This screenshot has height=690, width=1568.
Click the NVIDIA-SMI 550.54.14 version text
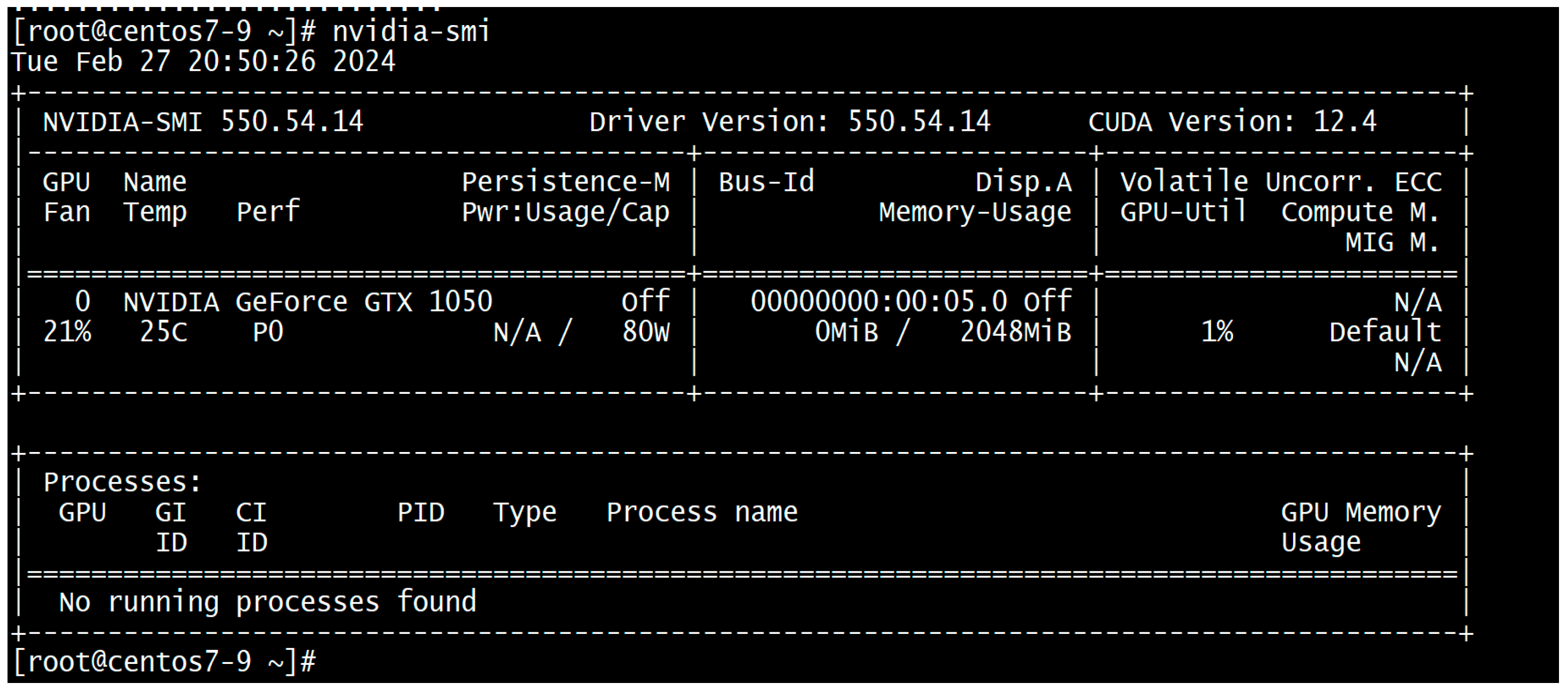pos(203,122)
